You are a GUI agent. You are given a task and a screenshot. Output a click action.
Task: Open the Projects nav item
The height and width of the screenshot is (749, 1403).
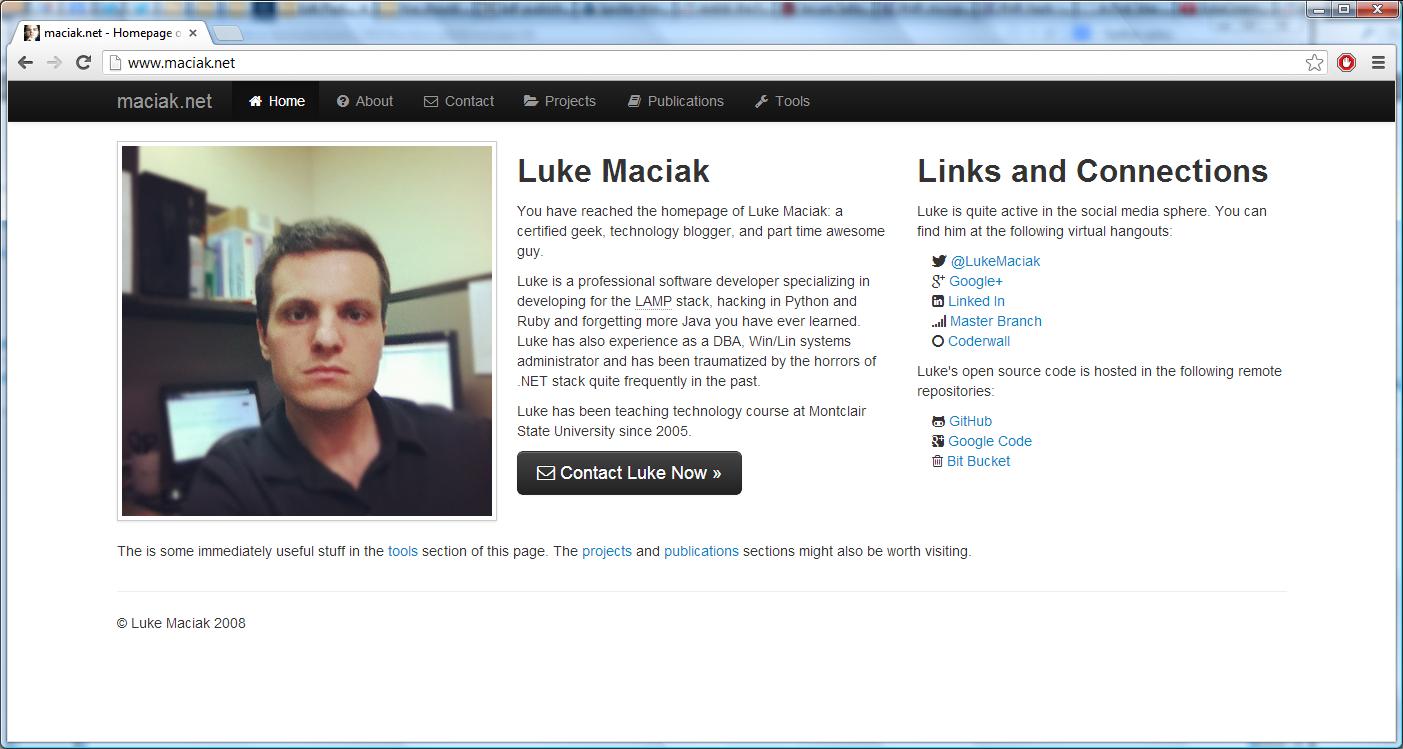tap(560, 101)
